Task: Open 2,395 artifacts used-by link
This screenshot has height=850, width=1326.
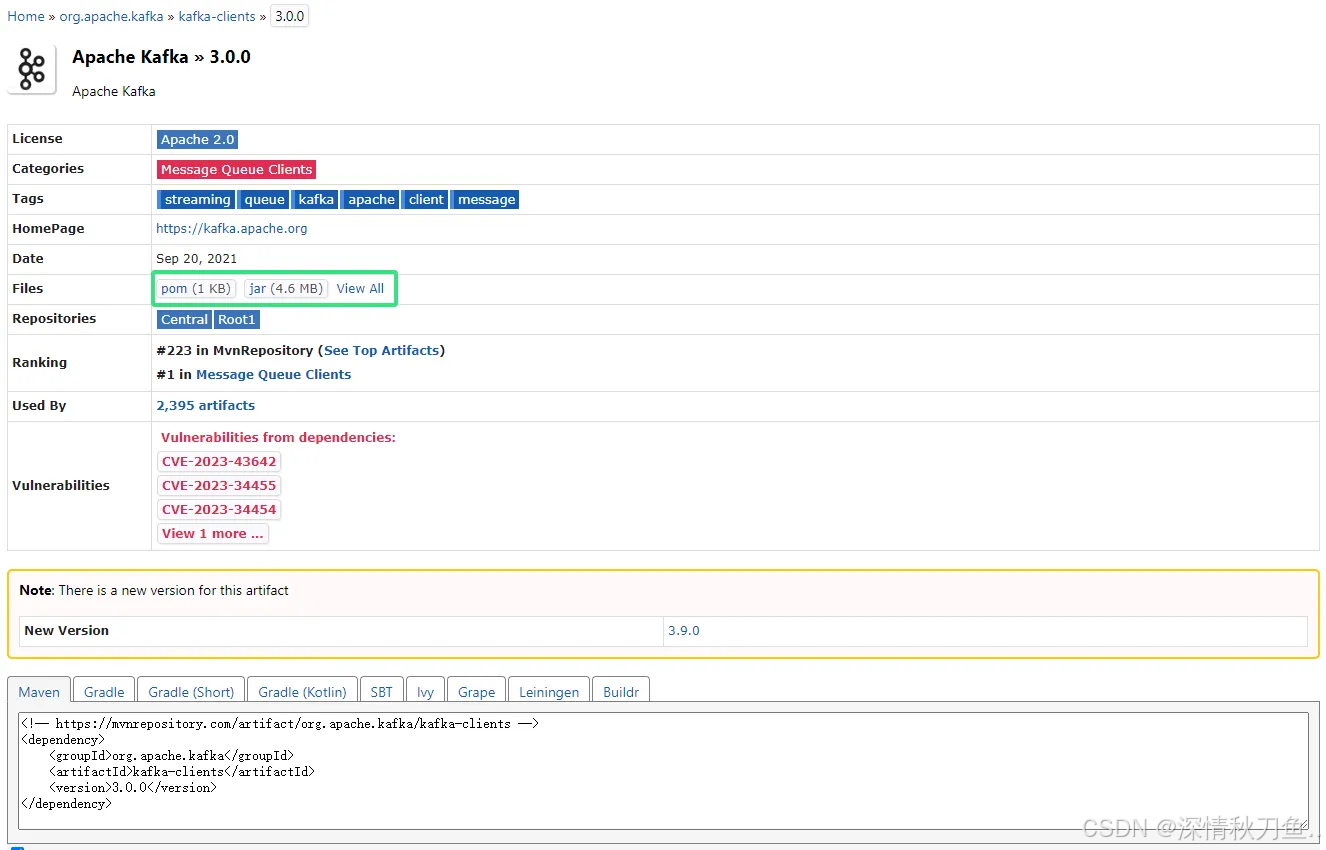Action: point(205,405)
